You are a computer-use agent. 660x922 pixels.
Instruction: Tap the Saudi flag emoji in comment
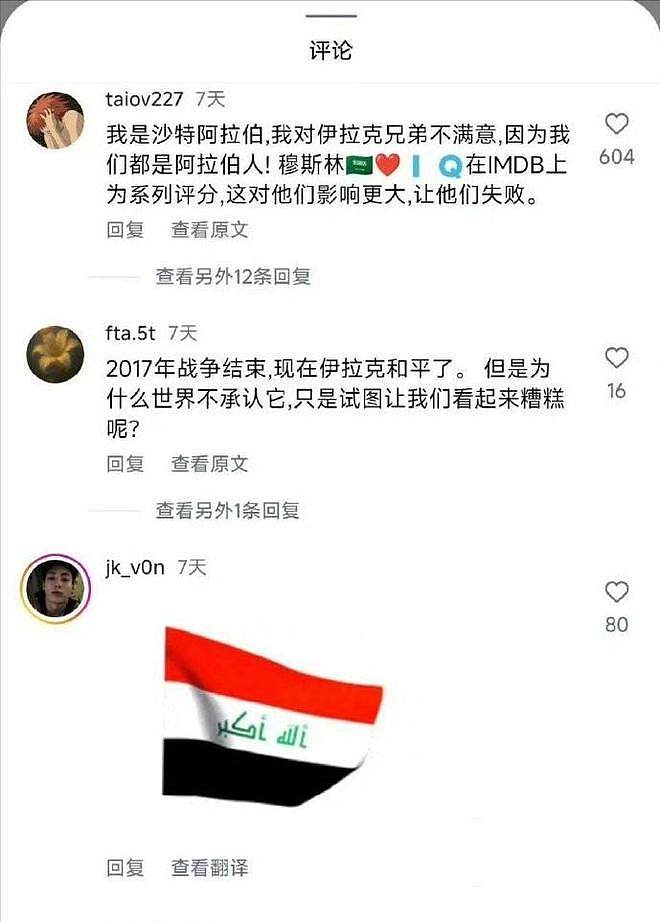click(x=359, y=166)
